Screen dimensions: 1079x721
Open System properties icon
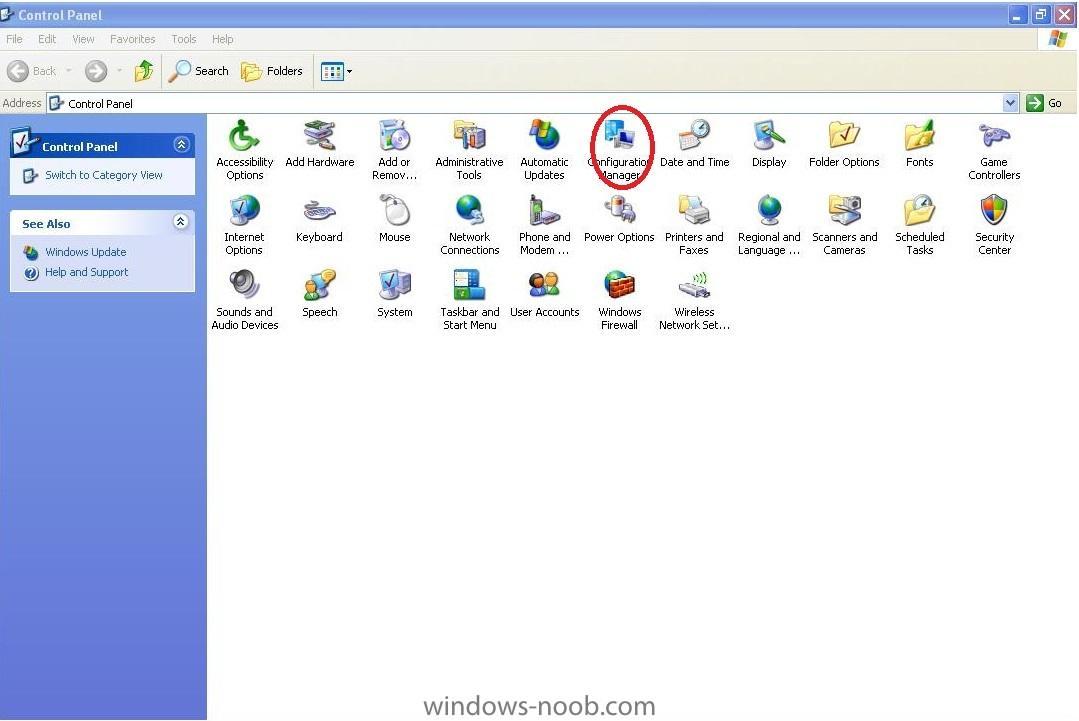coord(394,294)
